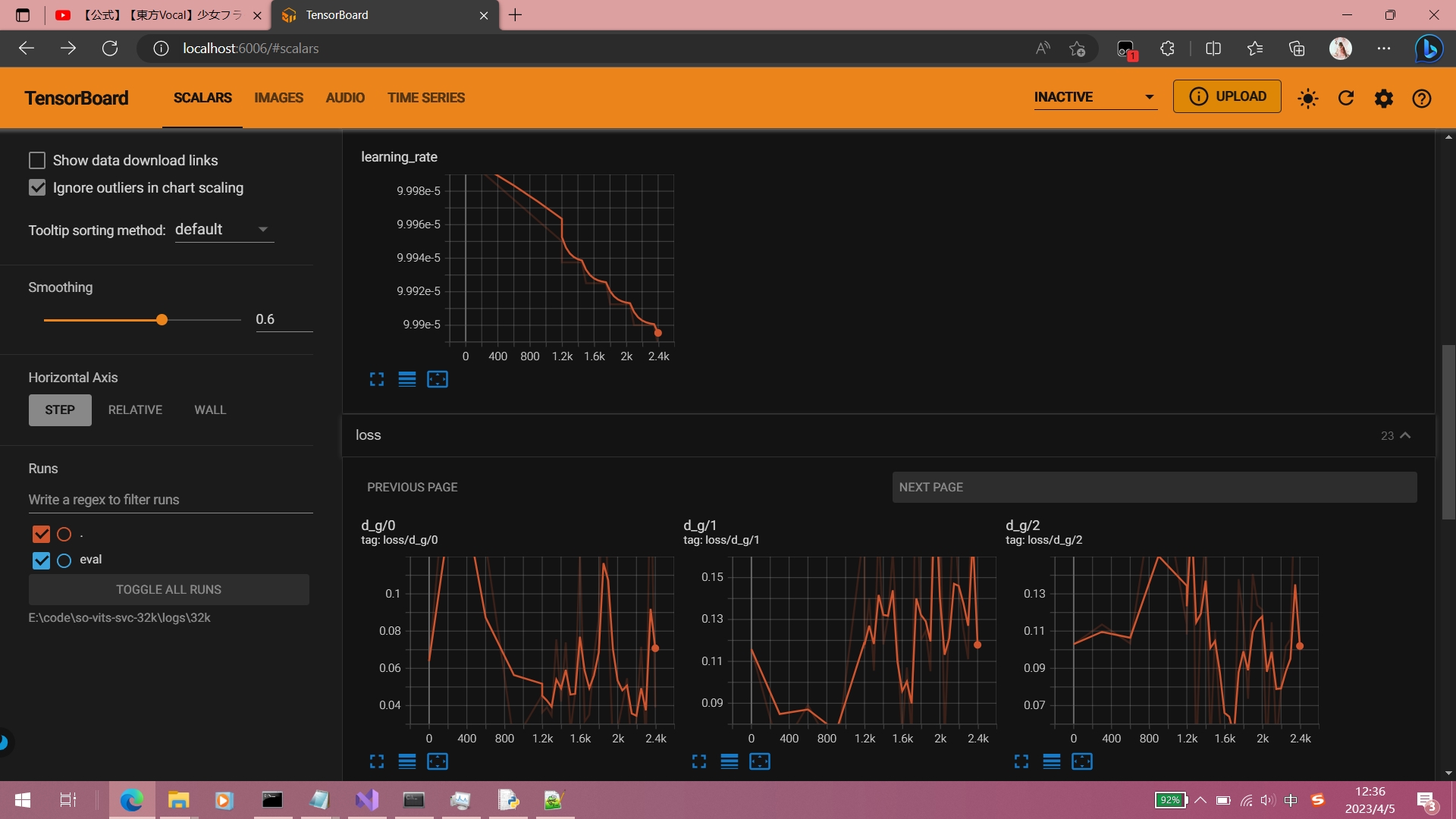Image resolution: width=1456 pixels, height=819 pixels.
Task: Fit domain to data on d_g/0 chart
Action: tap(438, 761)
